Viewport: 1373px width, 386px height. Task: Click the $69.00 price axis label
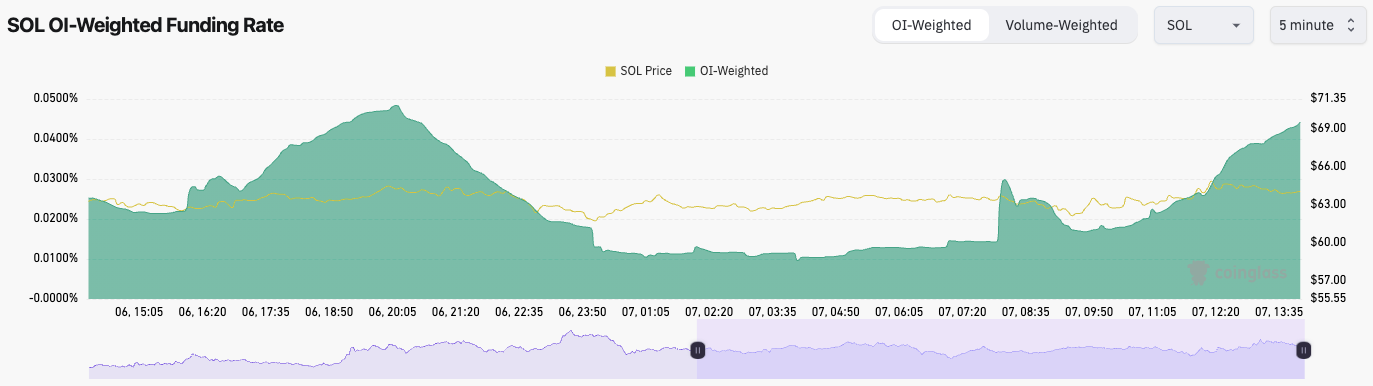click(x=1327, y=128)
